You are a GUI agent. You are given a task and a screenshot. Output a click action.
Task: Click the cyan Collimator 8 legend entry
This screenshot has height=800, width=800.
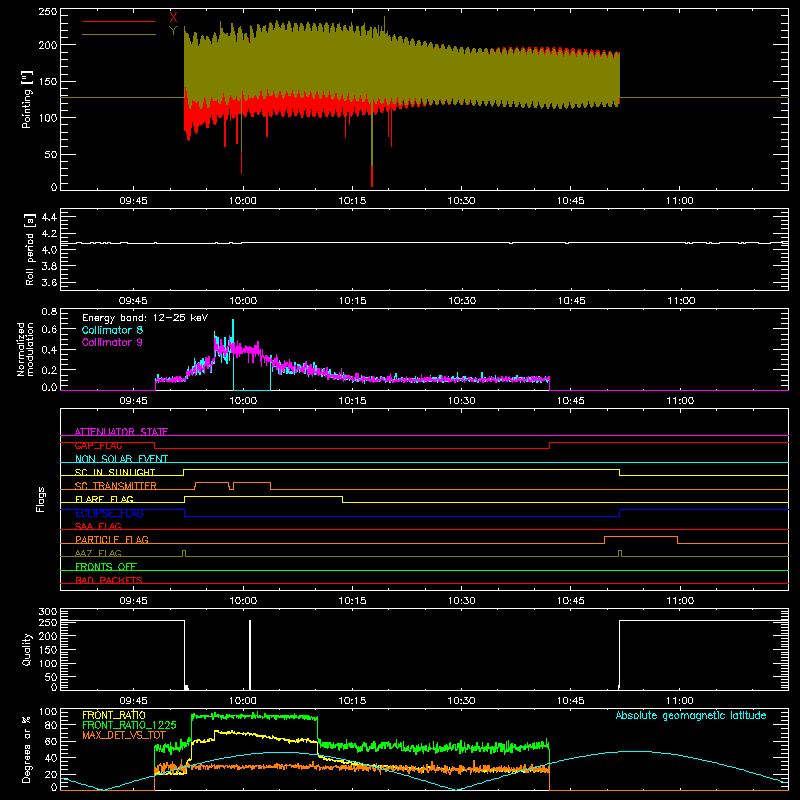tap(112, 330)
